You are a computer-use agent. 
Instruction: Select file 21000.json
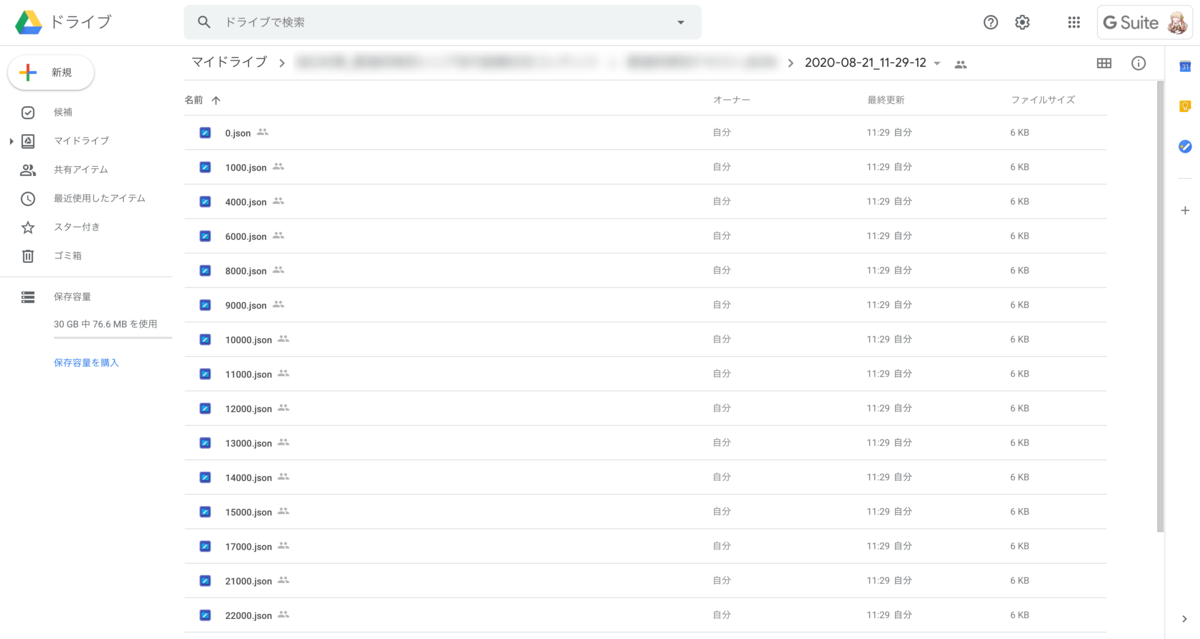point(645,580)
